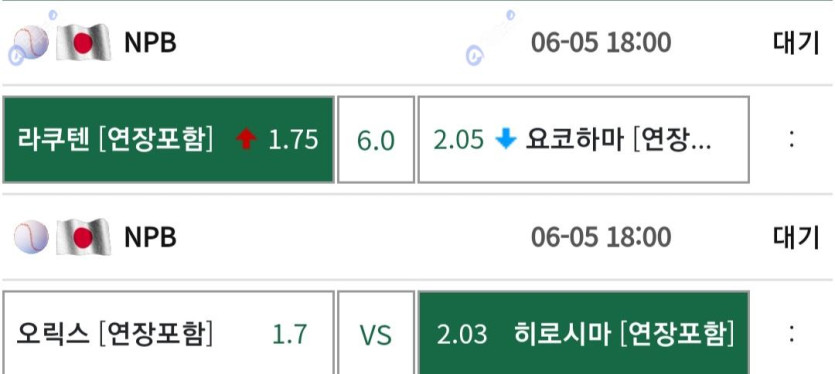
Task: Click the 6.0 handicap box
Action: pos(376,140)
